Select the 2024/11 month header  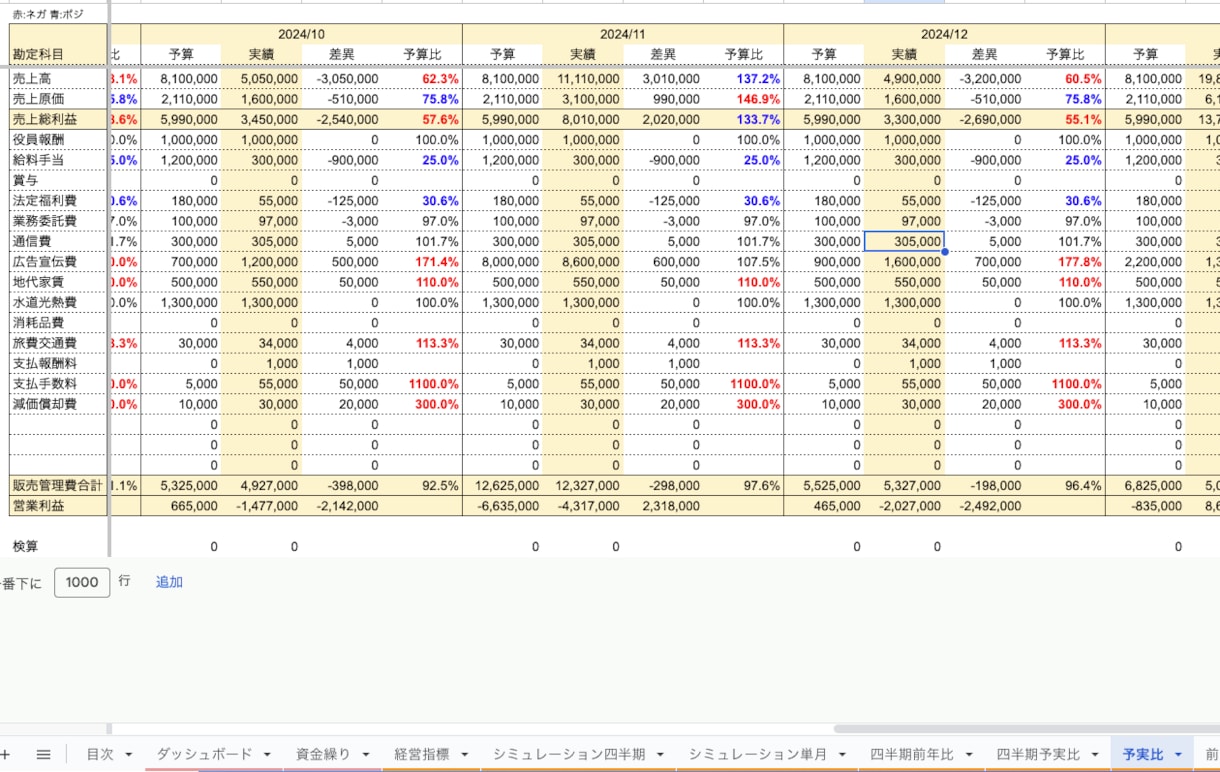point(623,34)
